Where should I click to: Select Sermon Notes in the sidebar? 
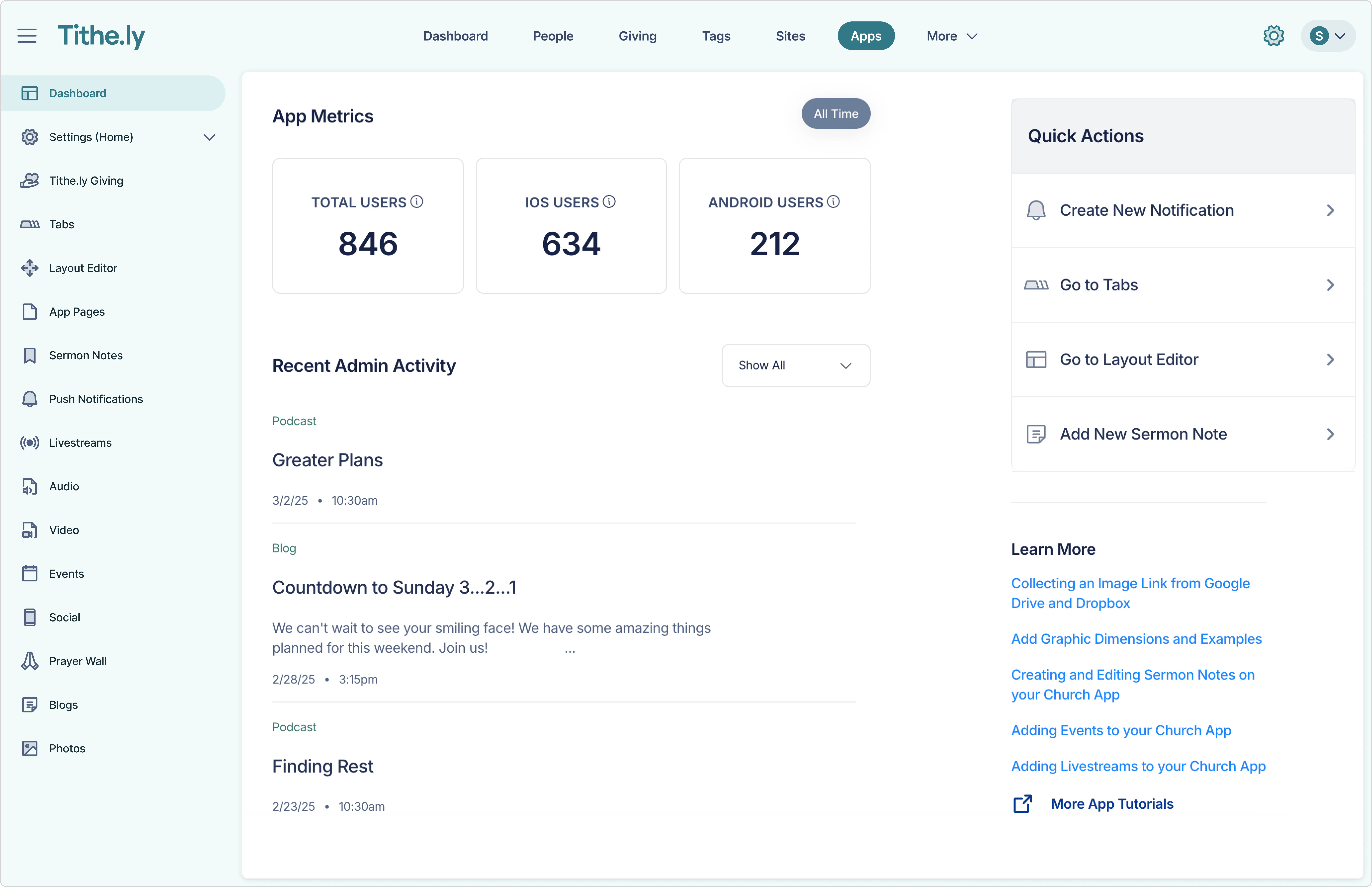coord(86,355)
